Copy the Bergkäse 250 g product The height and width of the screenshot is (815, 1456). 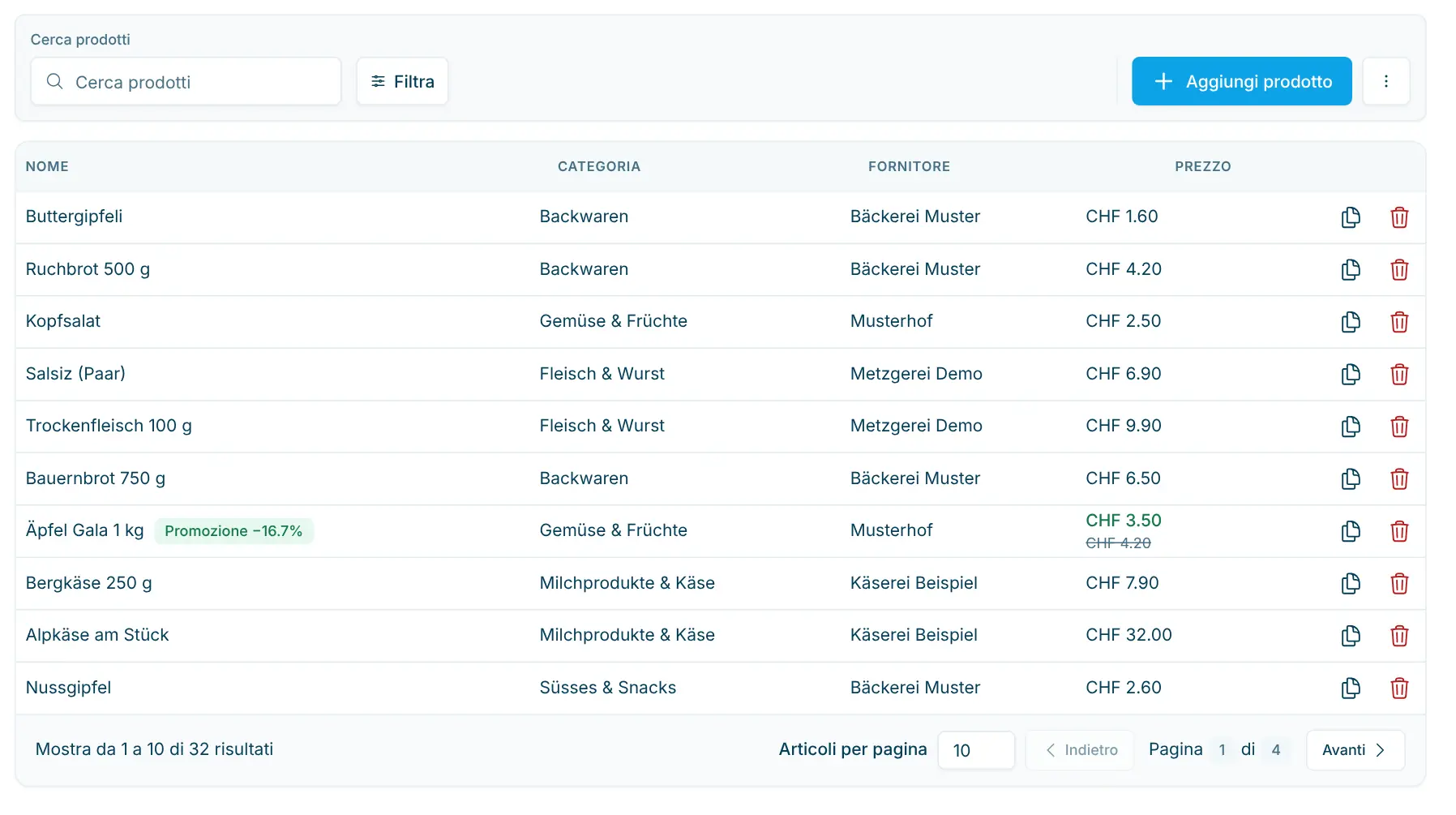(1351, 583)
